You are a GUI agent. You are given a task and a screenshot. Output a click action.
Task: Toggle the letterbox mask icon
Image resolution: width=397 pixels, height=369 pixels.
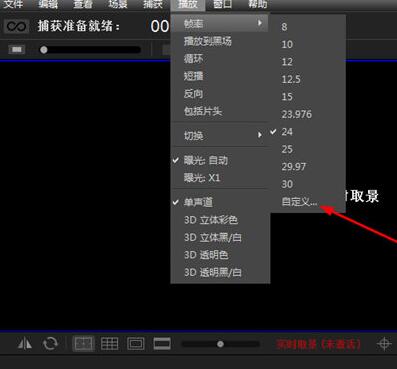click(162, 344)
